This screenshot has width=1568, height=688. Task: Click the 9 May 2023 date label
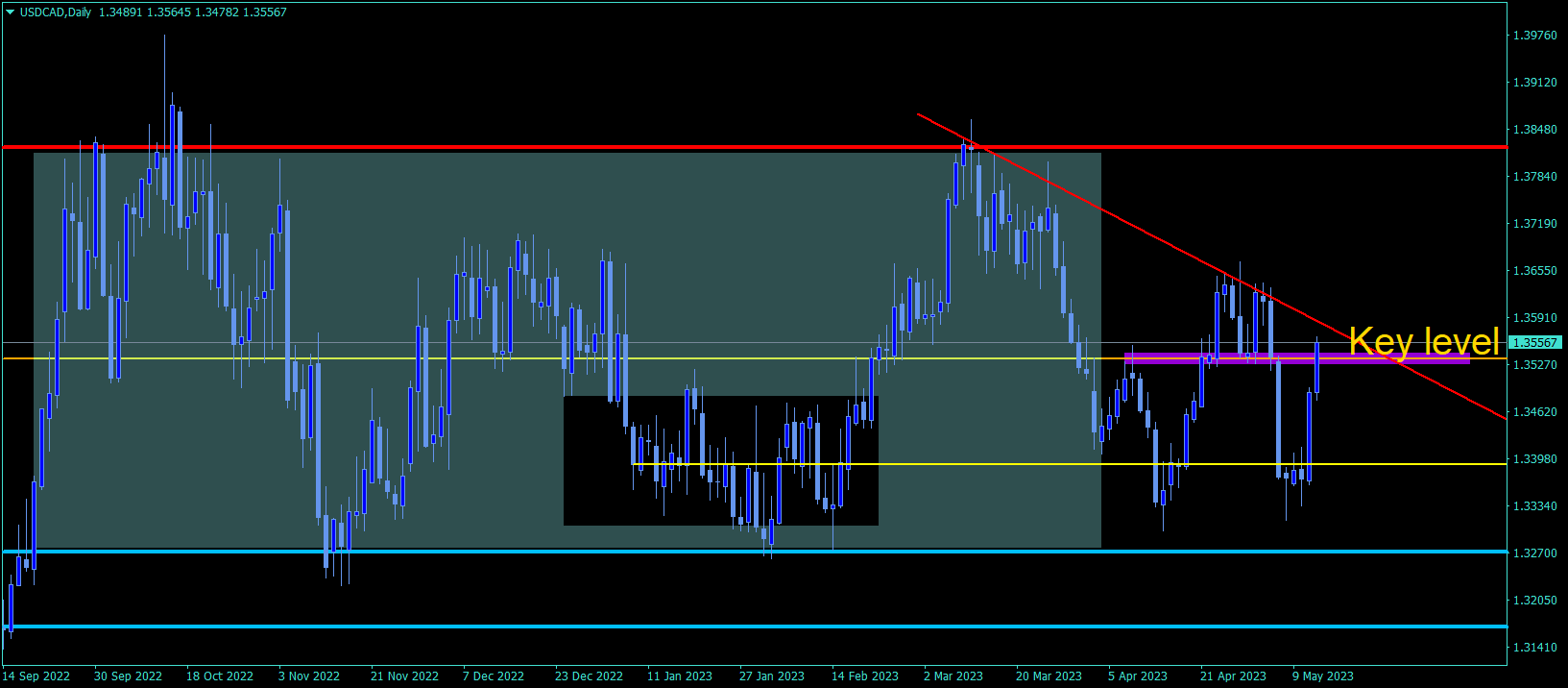click(x=1322, y=676)
